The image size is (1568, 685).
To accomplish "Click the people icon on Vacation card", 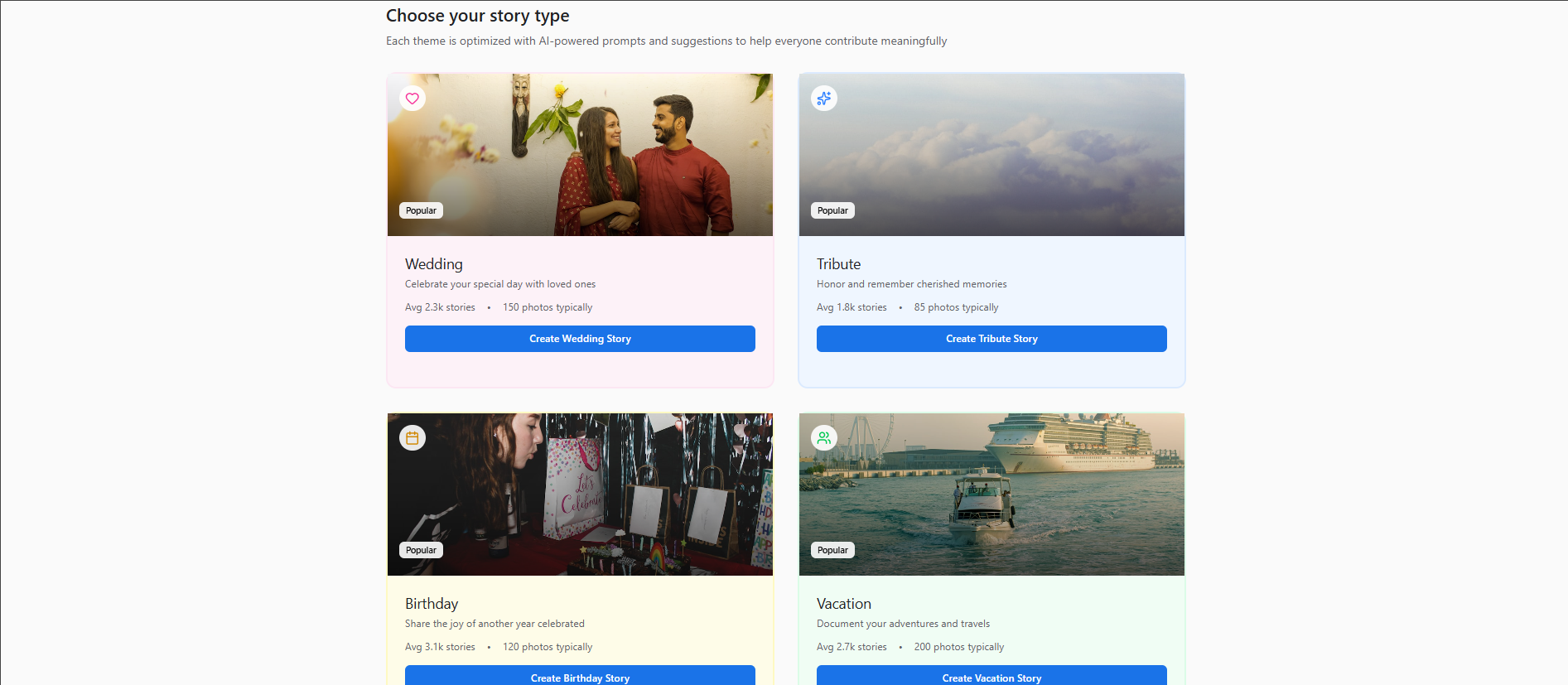I will pyautogui.click(x=824, y=437).
